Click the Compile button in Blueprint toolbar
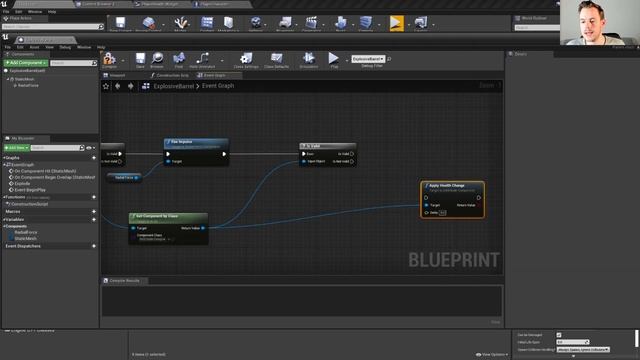This screenshot has width=640, height=360. (x=109, y=60)
